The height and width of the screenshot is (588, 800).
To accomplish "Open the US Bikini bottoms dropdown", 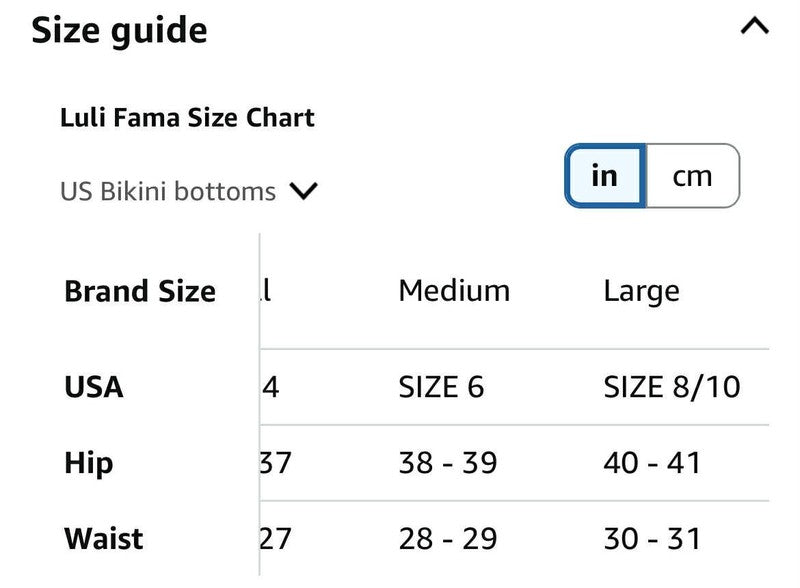I will (x=168, y=191).
